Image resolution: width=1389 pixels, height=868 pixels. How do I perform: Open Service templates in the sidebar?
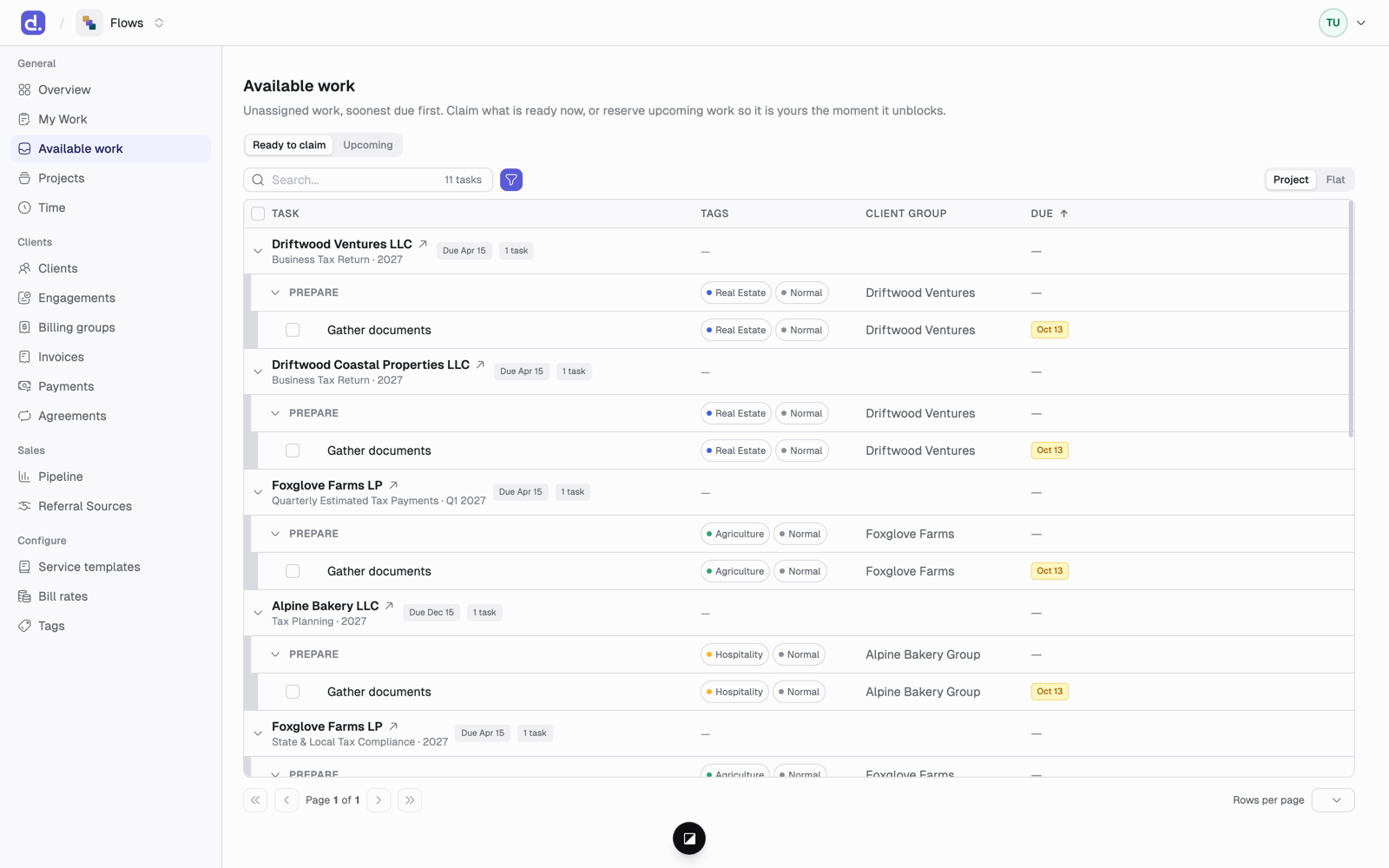pyautogui.click(x=110, y=567)
